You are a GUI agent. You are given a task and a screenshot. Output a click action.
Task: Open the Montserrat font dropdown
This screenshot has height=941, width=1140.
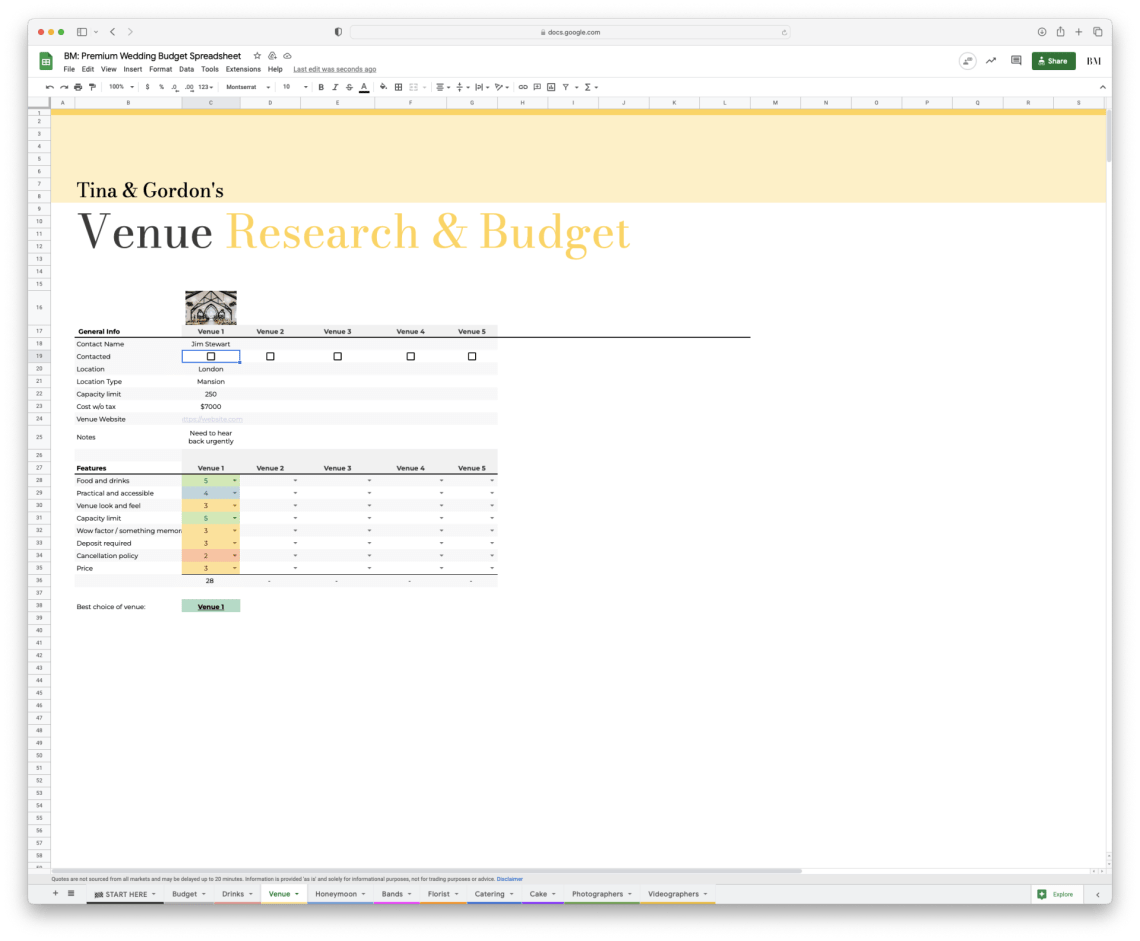click(x=248, y=87)
